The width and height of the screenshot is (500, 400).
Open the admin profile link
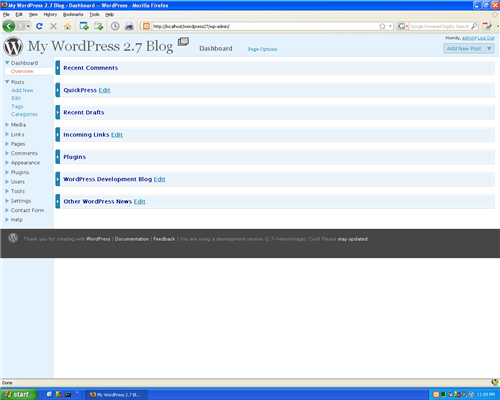click(x=469, y=38)
